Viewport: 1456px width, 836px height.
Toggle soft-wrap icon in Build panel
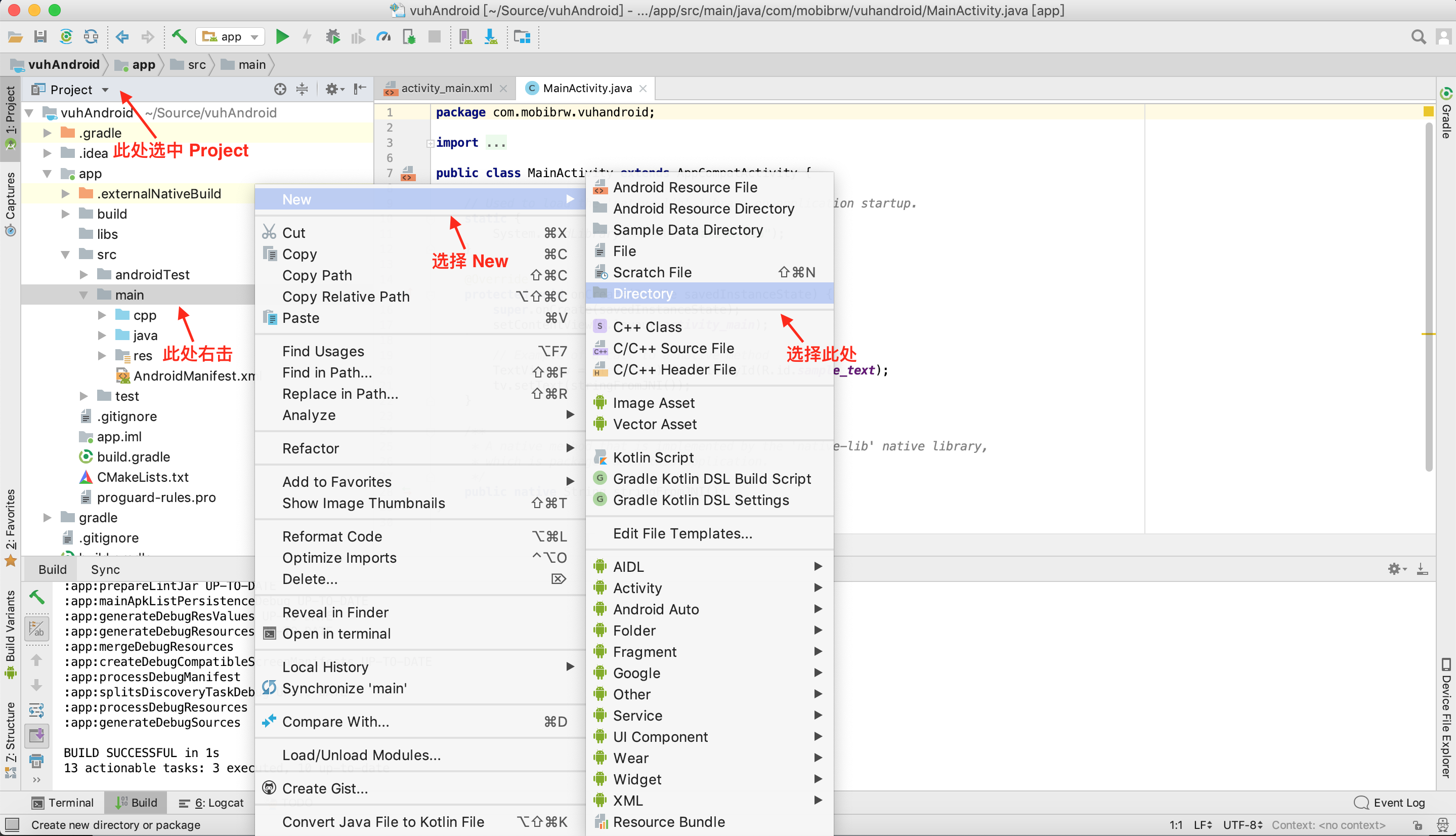point(37,710)
